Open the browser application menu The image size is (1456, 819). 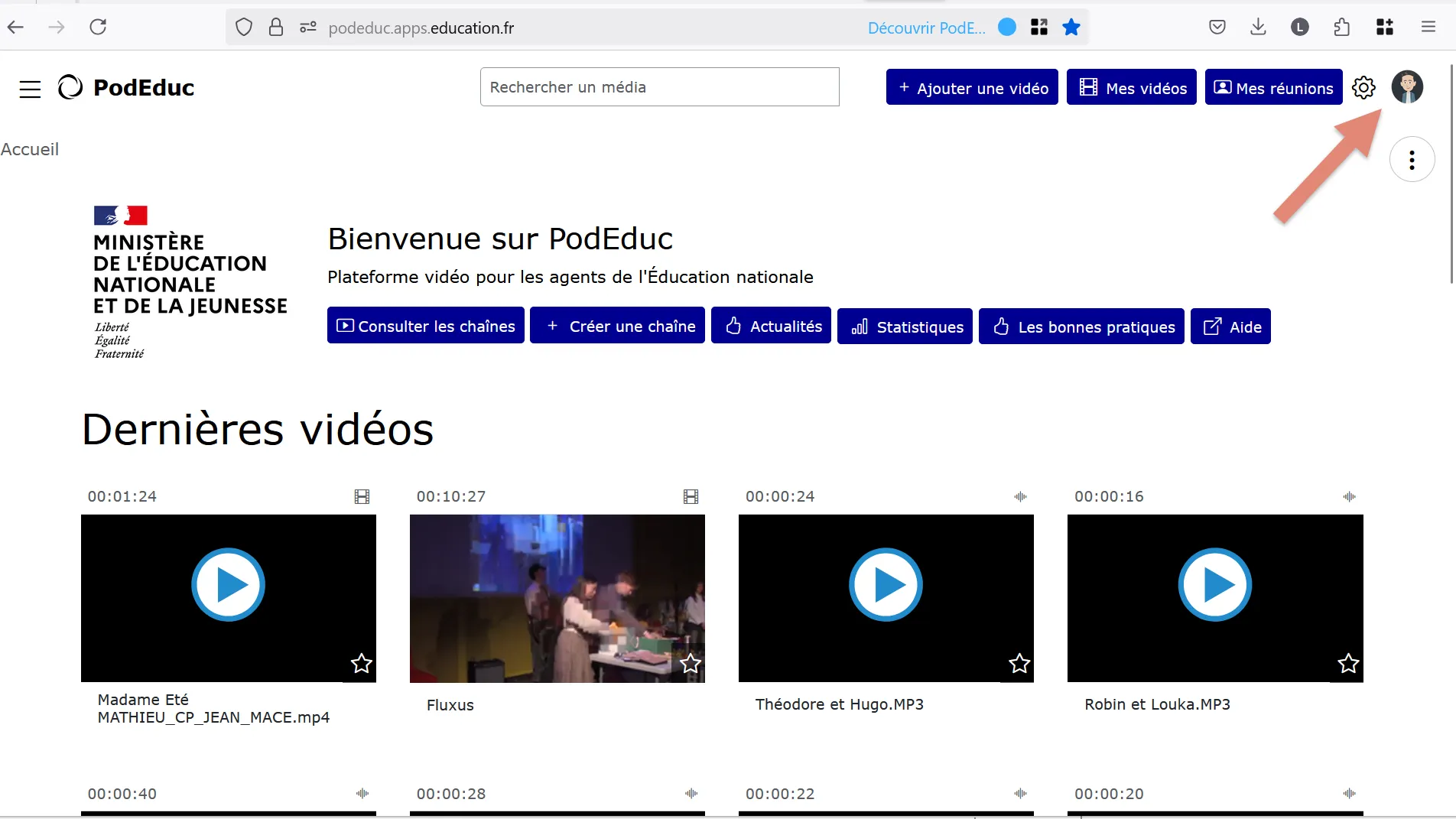pos(1428,28)
